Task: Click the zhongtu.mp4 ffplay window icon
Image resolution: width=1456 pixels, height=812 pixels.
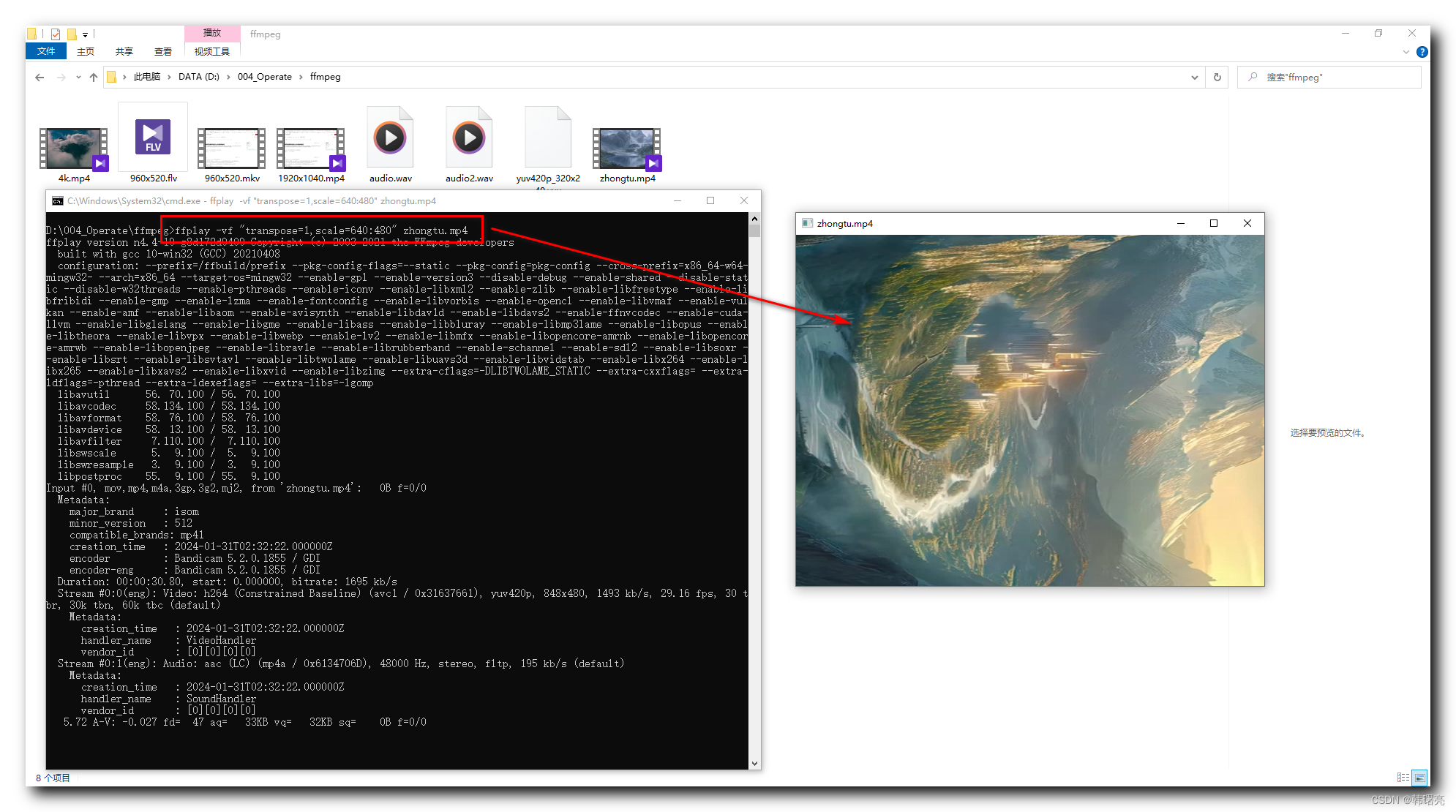Action: tap(808, 224)
